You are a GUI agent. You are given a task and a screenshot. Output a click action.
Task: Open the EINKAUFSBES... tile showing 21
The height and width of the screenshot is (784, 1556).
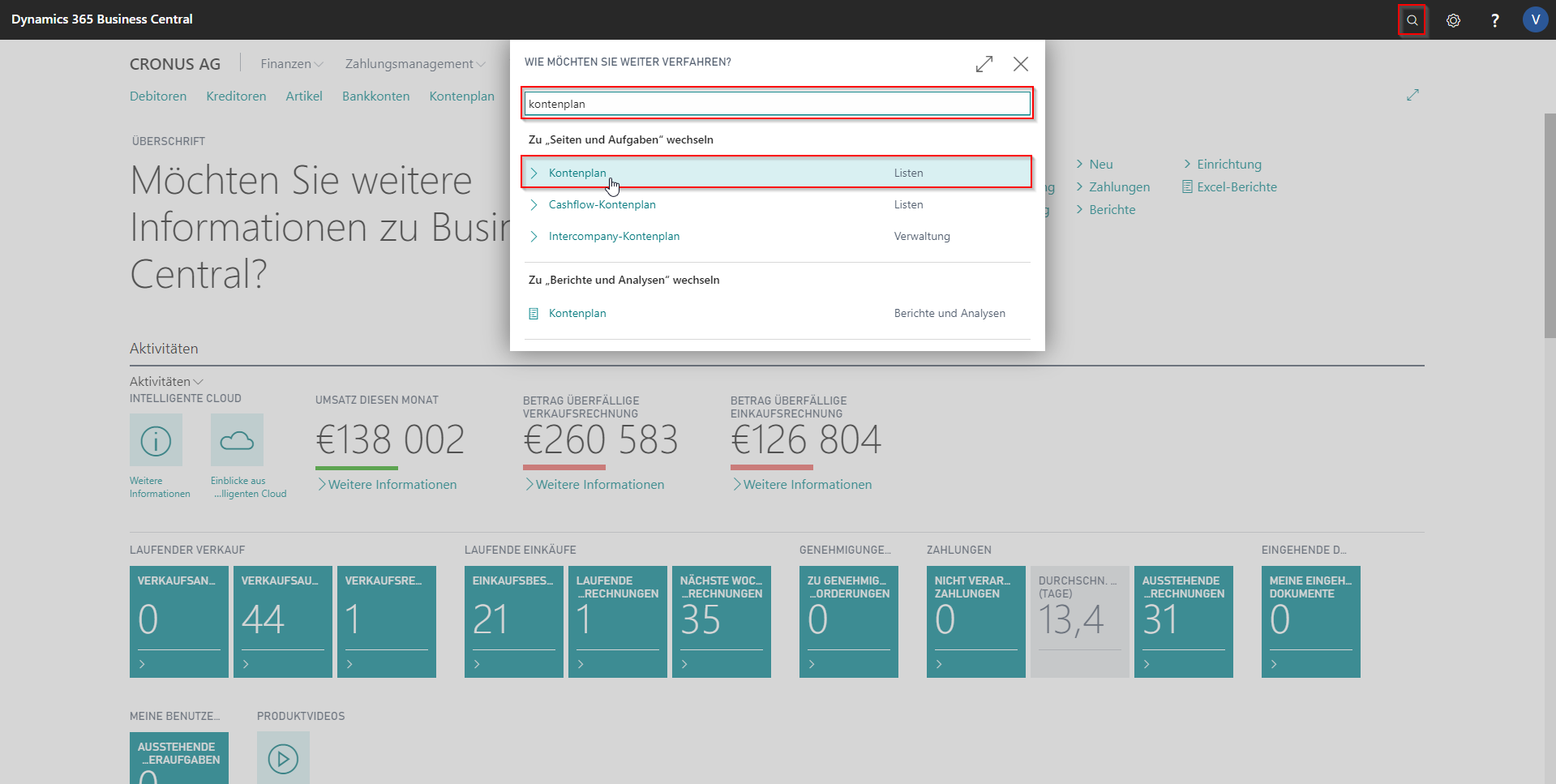coord(514,622)
